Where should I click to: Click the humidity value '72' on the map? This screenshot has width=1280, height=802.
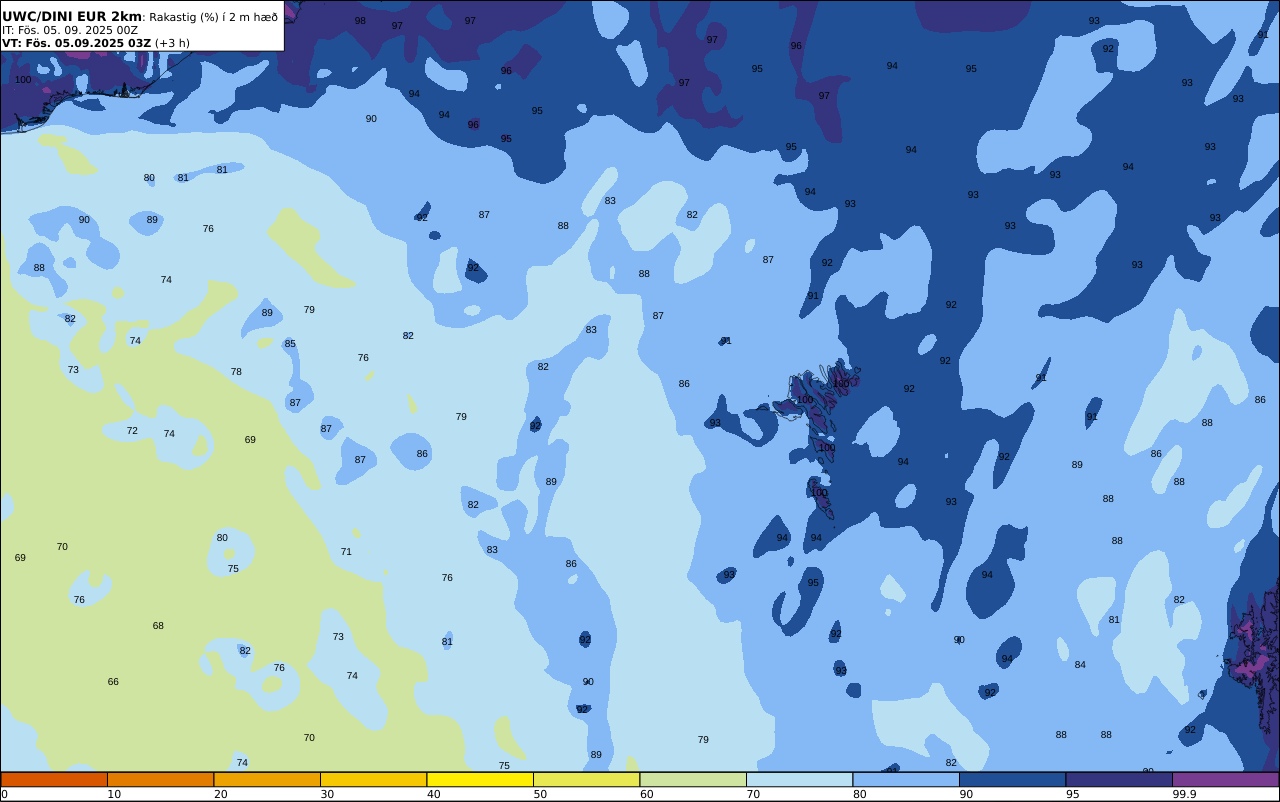pyautogui.click(x=132, y=431)
